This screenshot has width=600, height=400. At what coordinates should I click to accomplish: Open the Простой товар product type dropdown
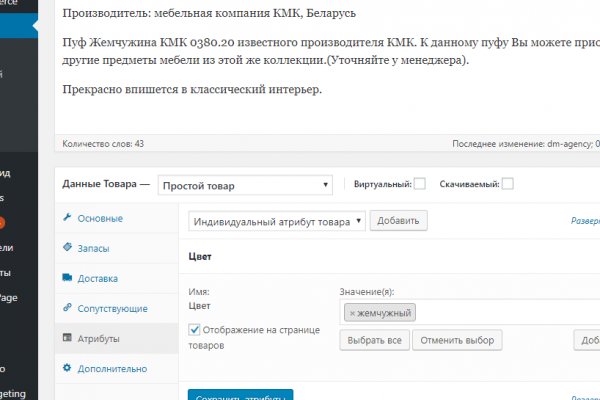pos(246,185)
